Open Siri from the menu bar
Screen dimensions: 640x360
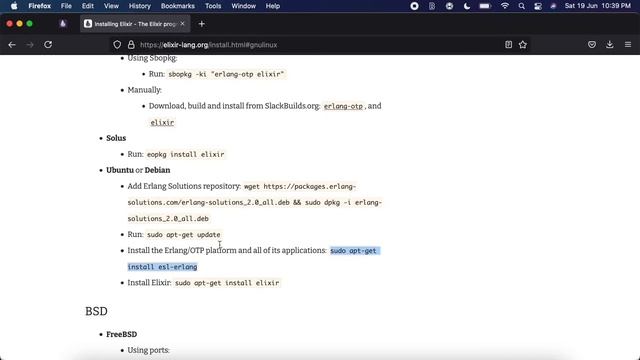pos(553,6)
